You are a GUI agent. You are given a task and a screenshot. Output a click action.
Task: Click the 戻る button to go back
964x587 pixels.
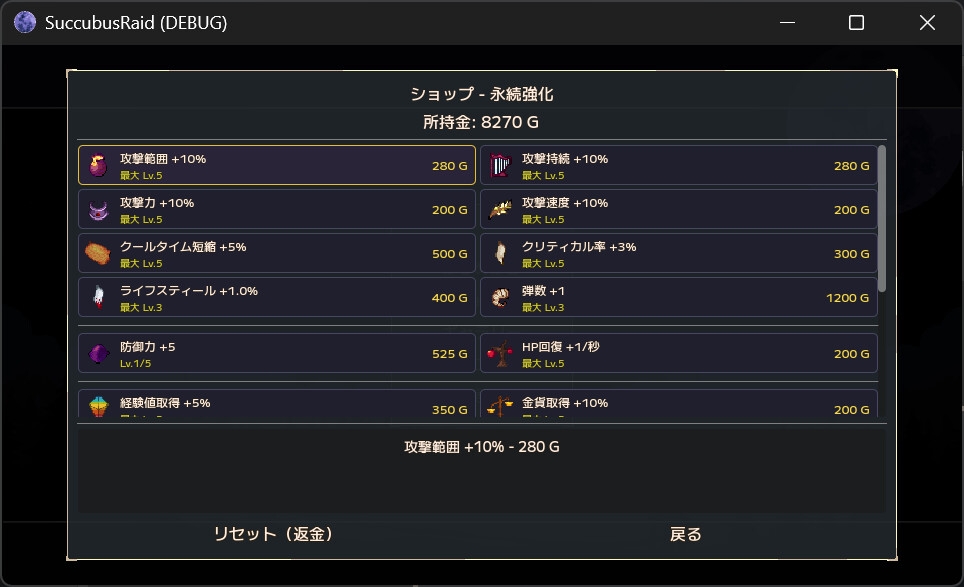[x=685, y=534]
